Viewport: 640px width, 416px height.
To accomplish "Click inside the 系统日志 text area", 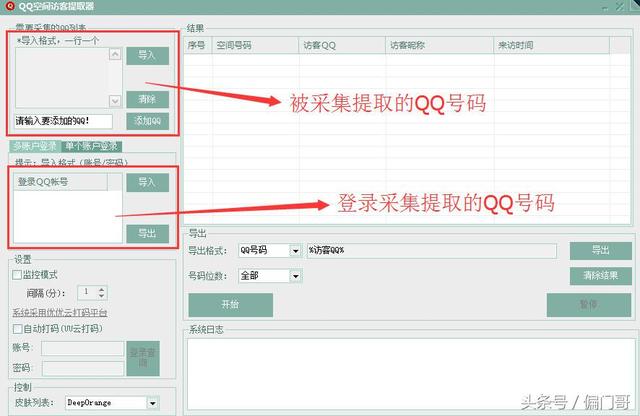I will (411, 374).
